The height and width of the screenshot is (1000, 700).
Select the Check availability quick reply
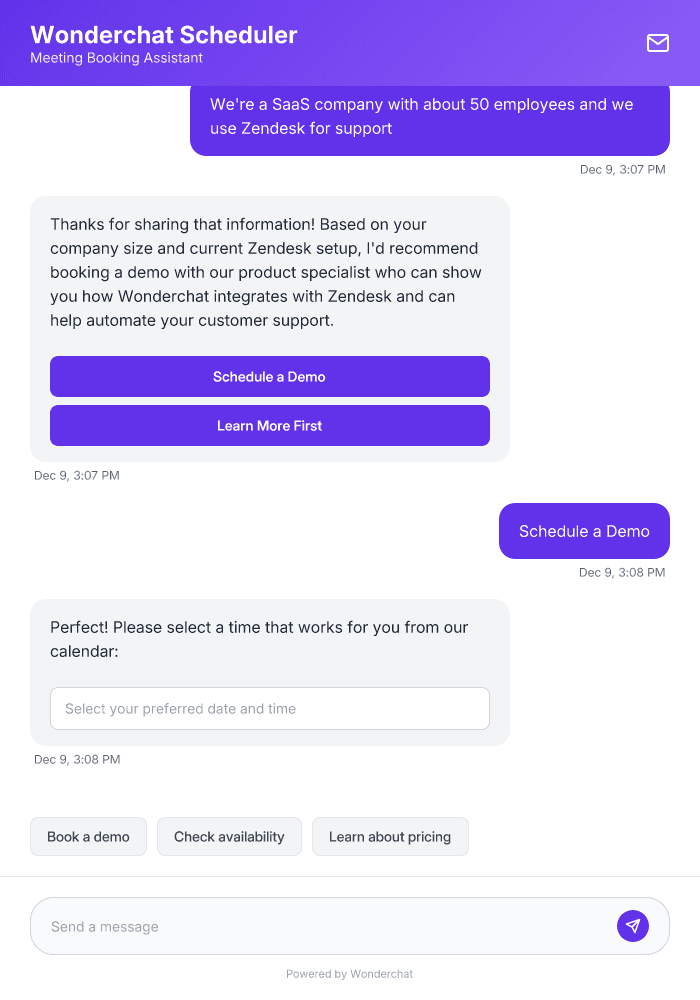(x=229, y=836)
